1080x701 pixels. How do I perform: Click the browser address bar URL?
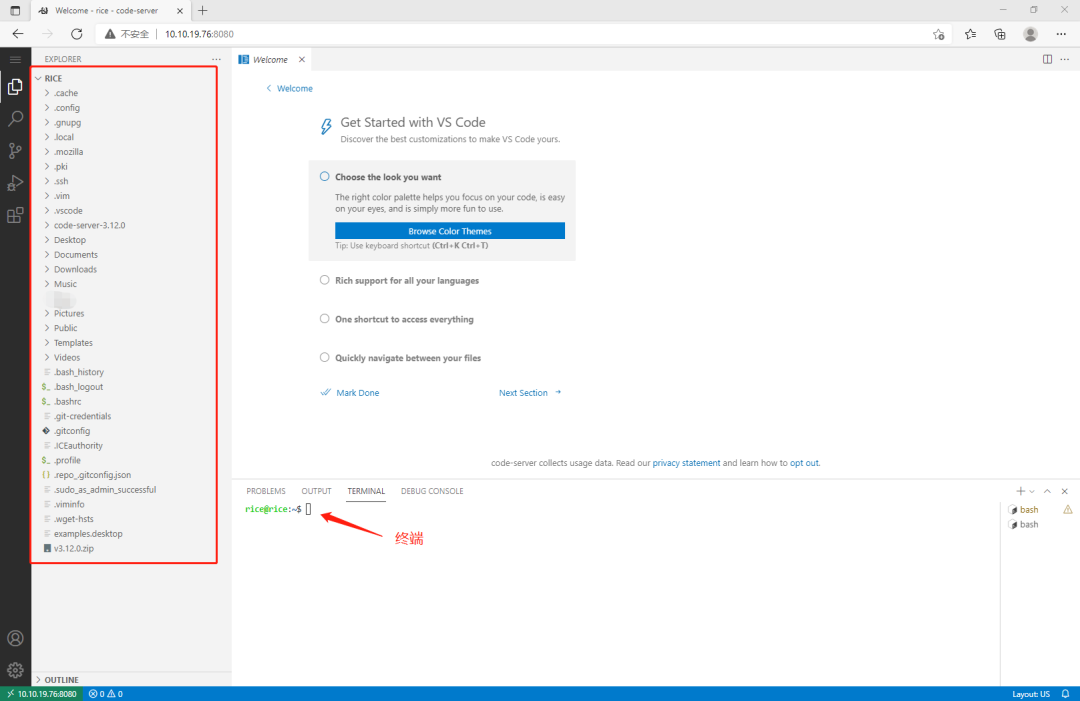coord(199,34)
